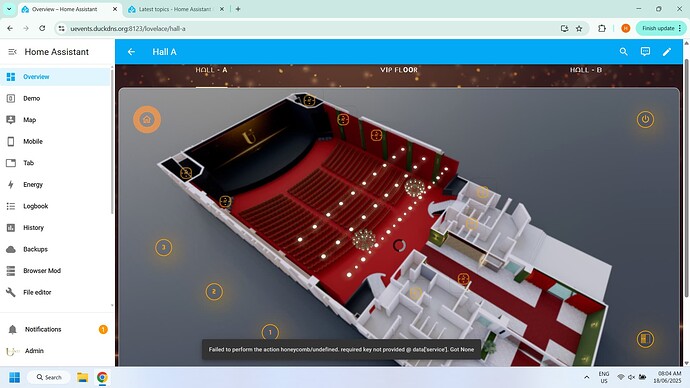This screenshot has width=690, height=388.
Task: Select scene button 1
Action: tap(270, 332)
